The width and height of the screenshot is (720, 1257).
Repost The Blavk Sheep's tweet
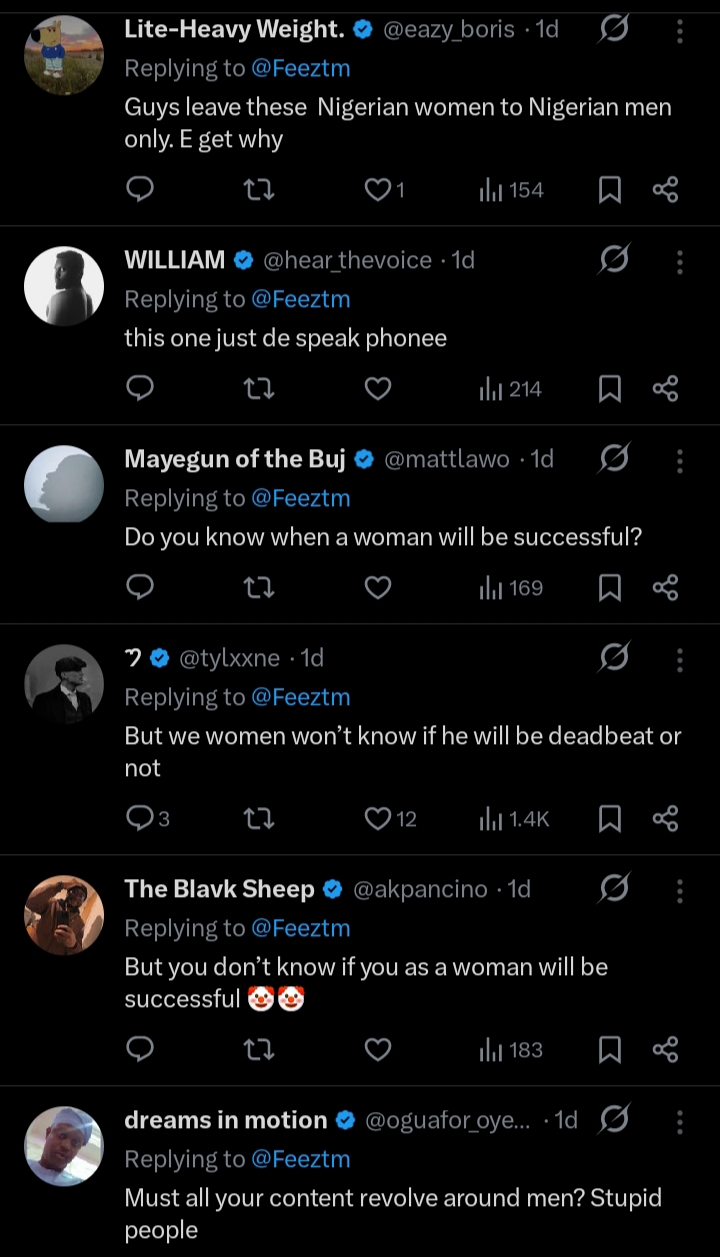click(259, 1050)
